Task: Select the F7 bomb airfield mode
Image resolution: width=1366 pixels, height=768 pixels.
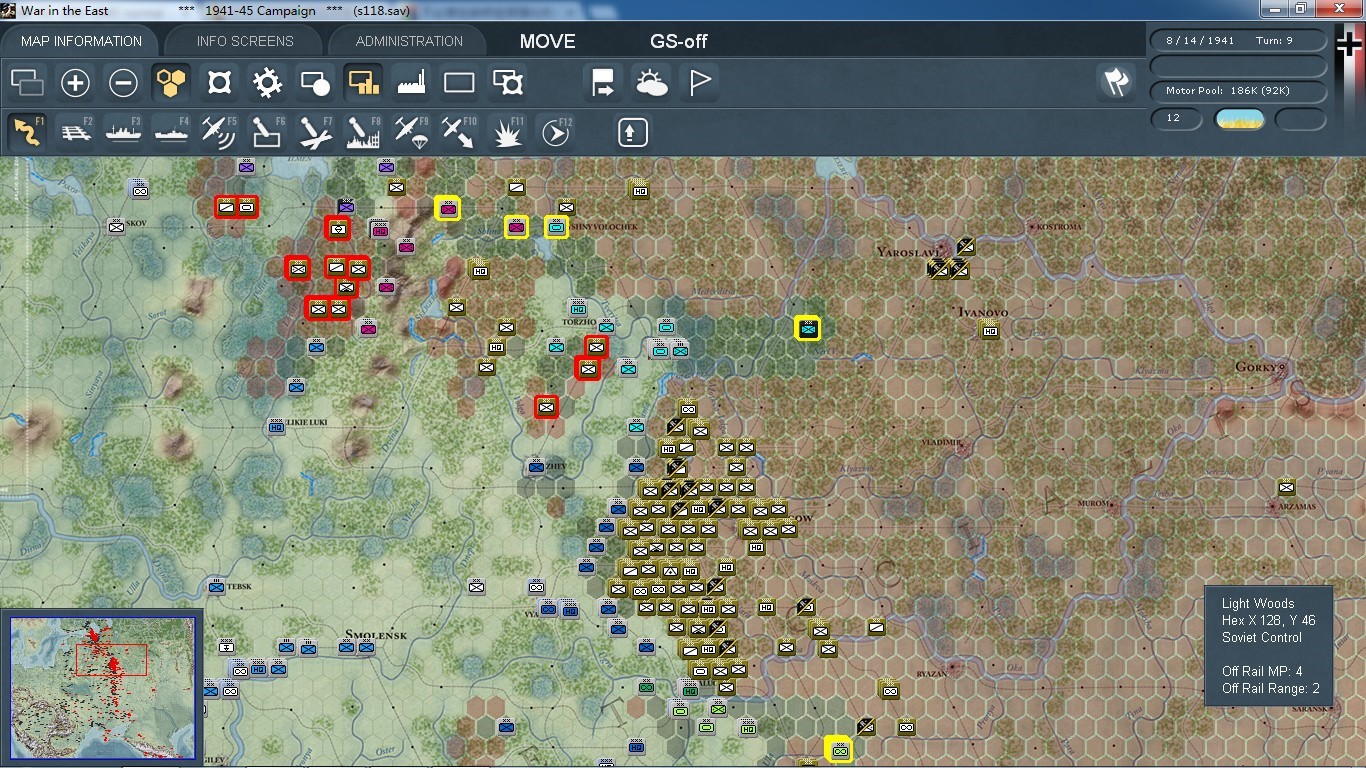Action: pyautogui.click(x=315, y=132)
